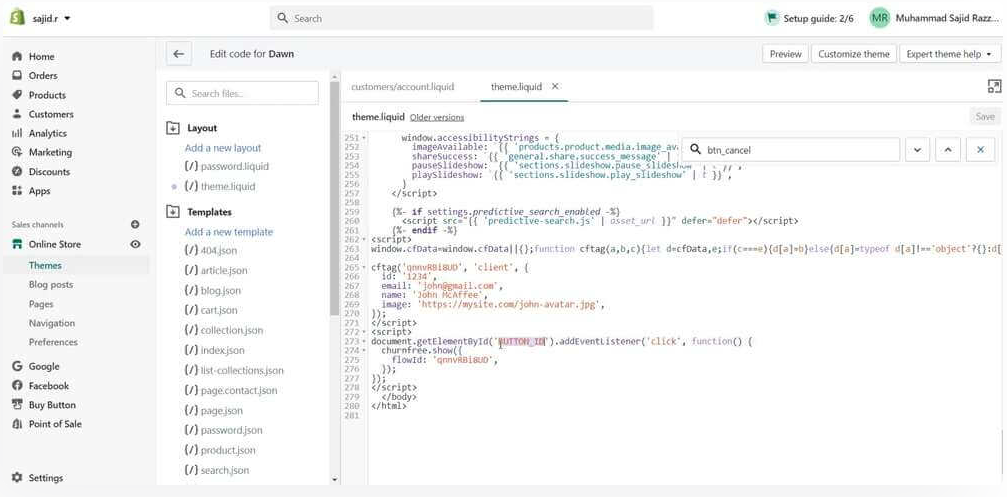Viewport: 1007px width, 497px height.
Task: View online store with eye icon
Action: (135, 244)
